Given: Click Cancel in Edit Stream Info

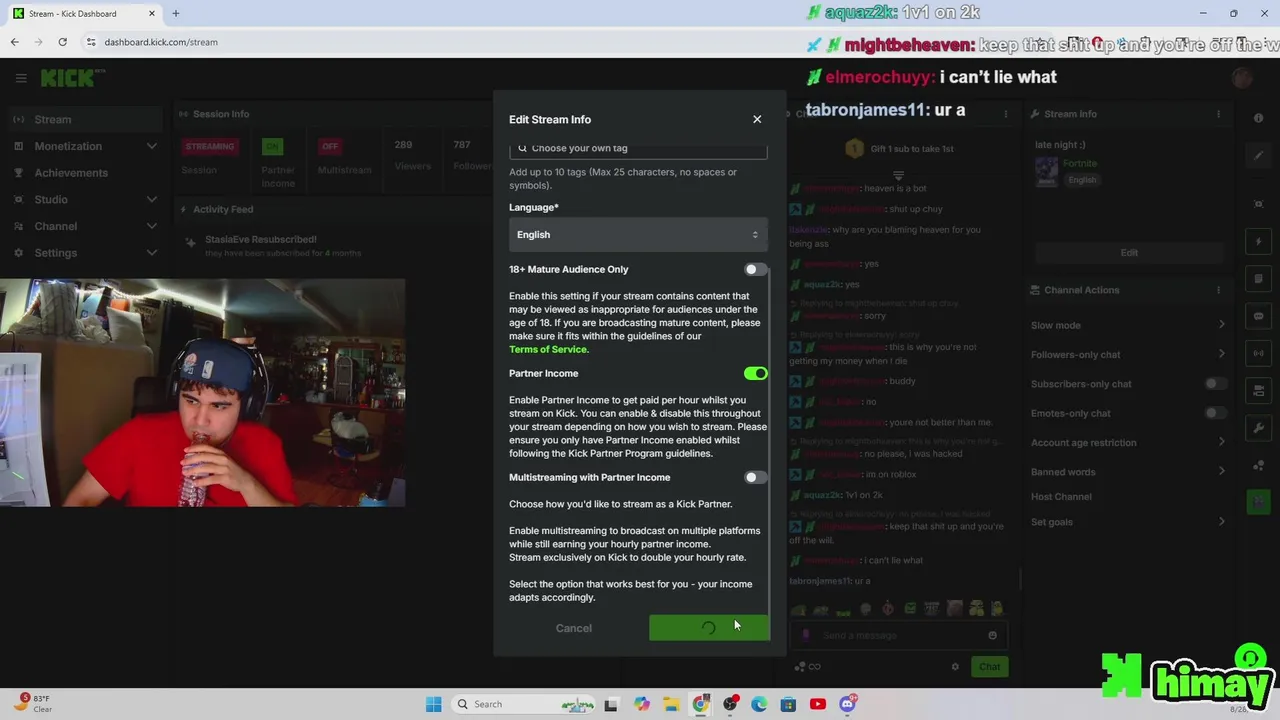Looking at the screenshot, I should pyautogui.click(x=574, y=628).
